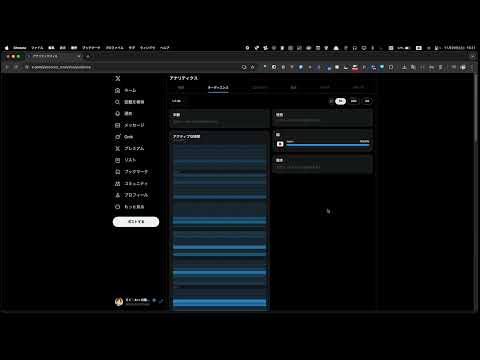
Task: Open プロフィール in the sidebar
Action: [131, 195]
